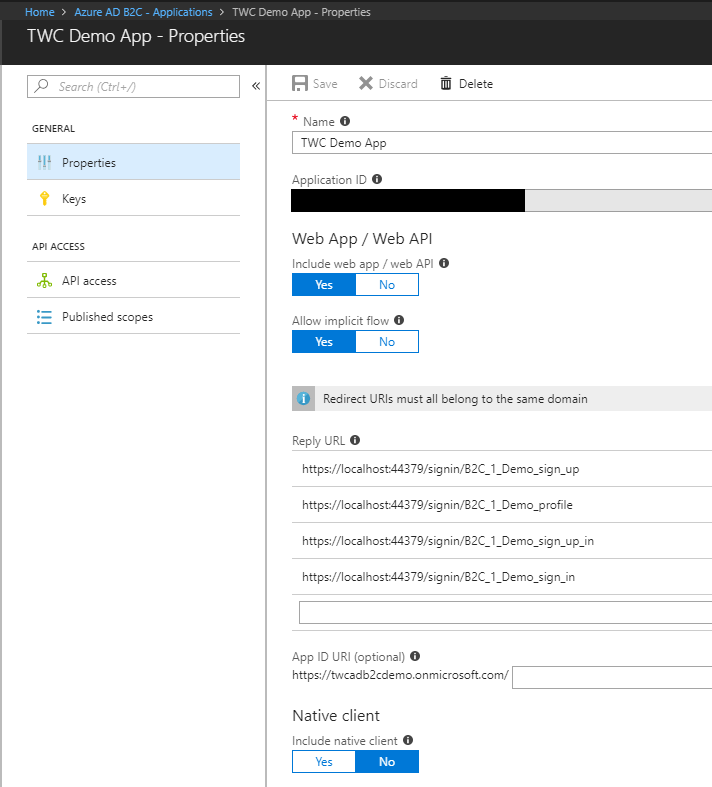This screenshot has width=712, height=787.
Task: Set Include native client to Yes
Action: [x=324, y=761]
